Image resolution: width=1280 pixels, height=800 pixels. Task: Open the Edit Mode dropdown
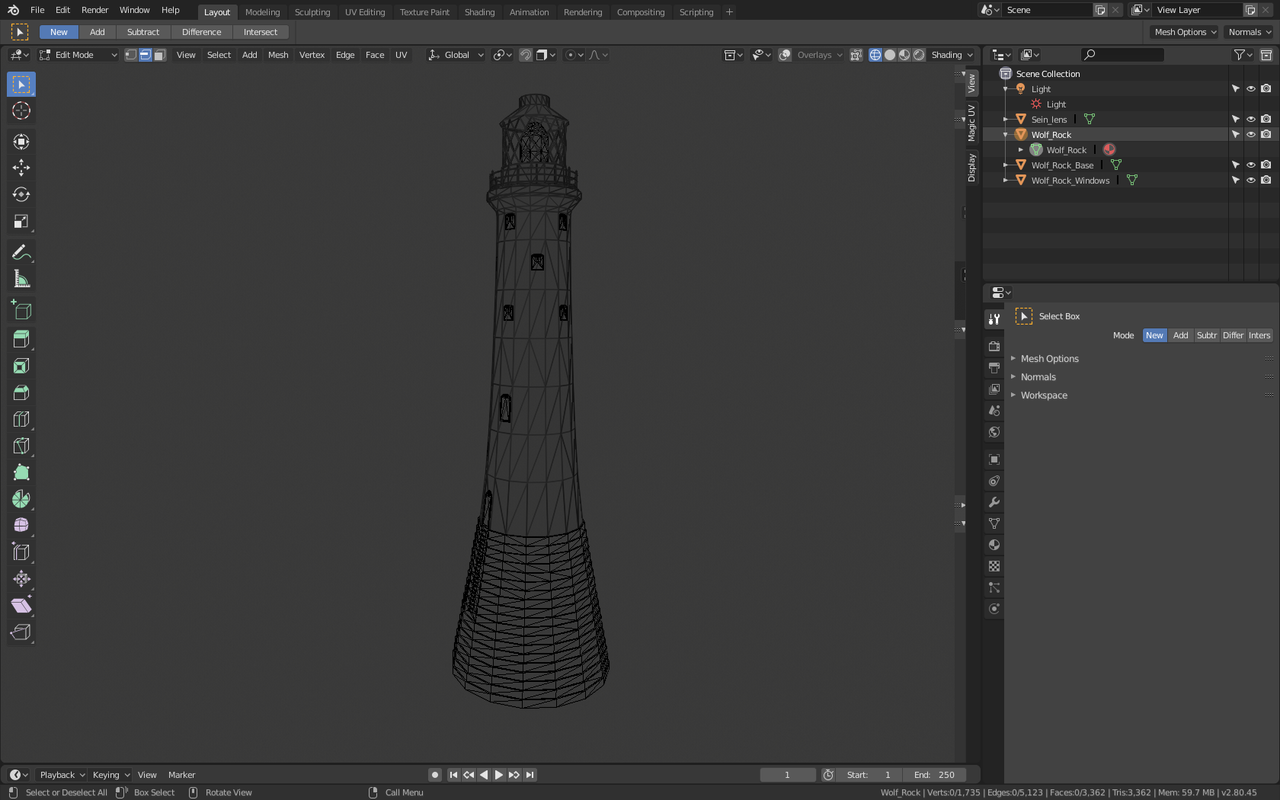[78, 55]
